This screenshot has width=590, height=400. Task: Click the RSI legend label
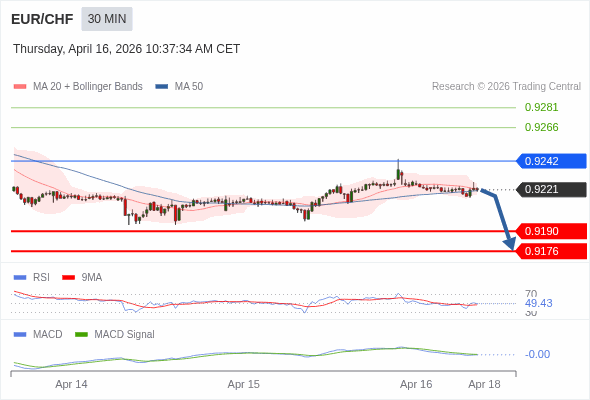coord(41,278)
